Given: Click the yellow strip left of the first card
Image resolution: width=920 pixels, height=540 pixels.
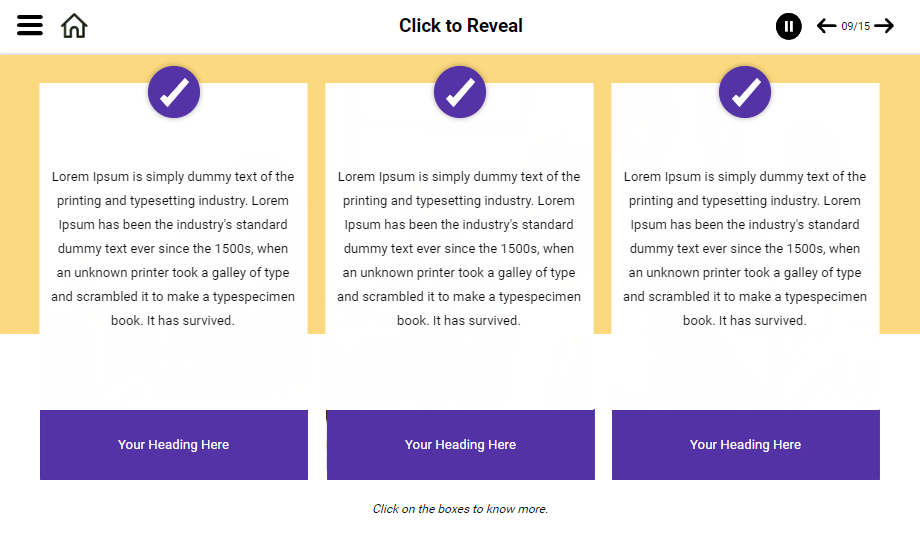Looking at the screenshot, I should click(19, 200).
